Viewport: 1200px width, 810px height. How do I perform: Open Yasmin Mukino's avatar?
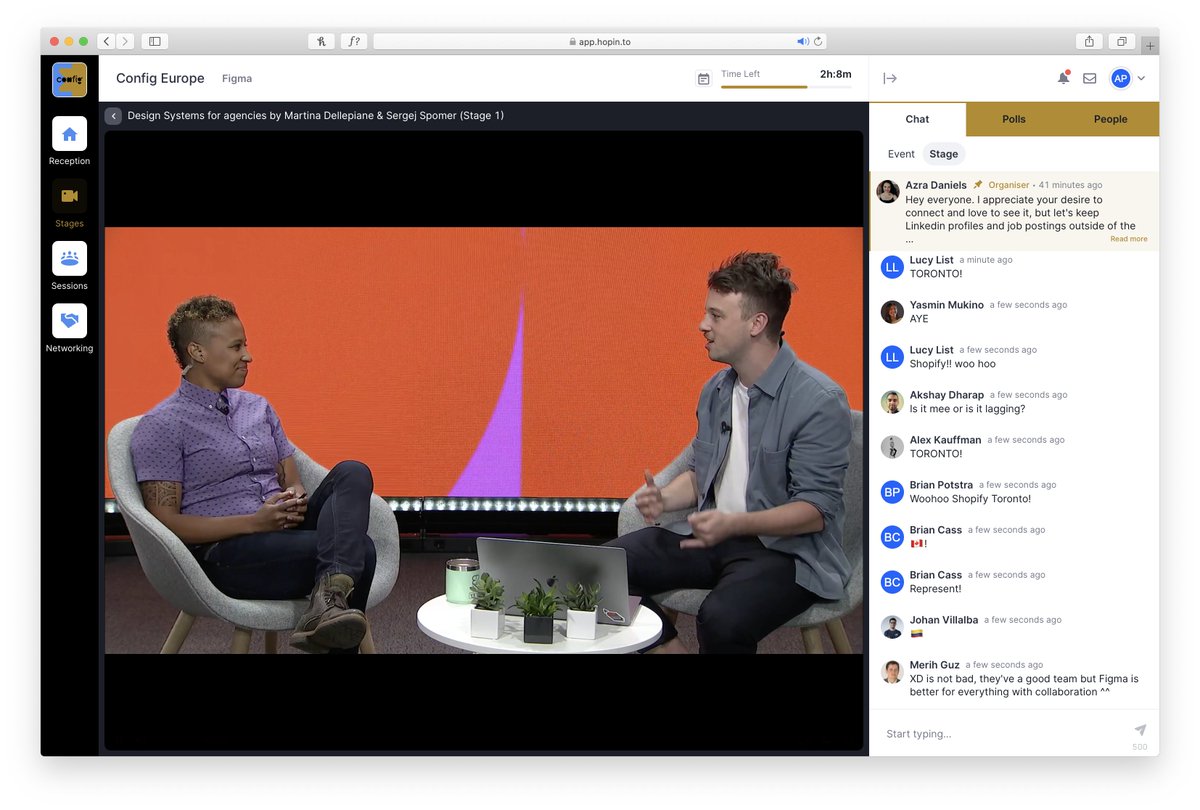(892, 312)
